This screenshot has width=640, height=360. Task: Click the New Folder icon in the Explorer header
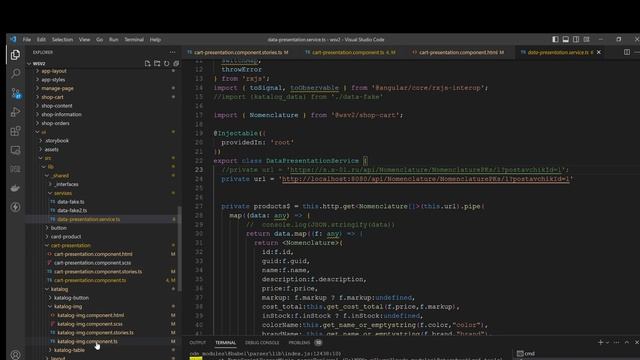[x=157, y=63]
